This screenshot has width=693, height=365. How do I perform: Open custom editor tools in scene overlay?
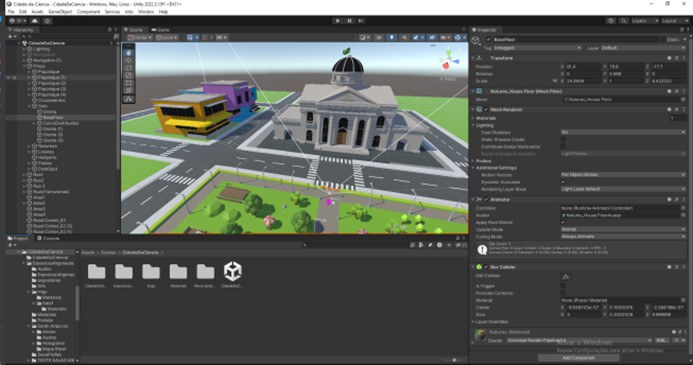point(129,99)
